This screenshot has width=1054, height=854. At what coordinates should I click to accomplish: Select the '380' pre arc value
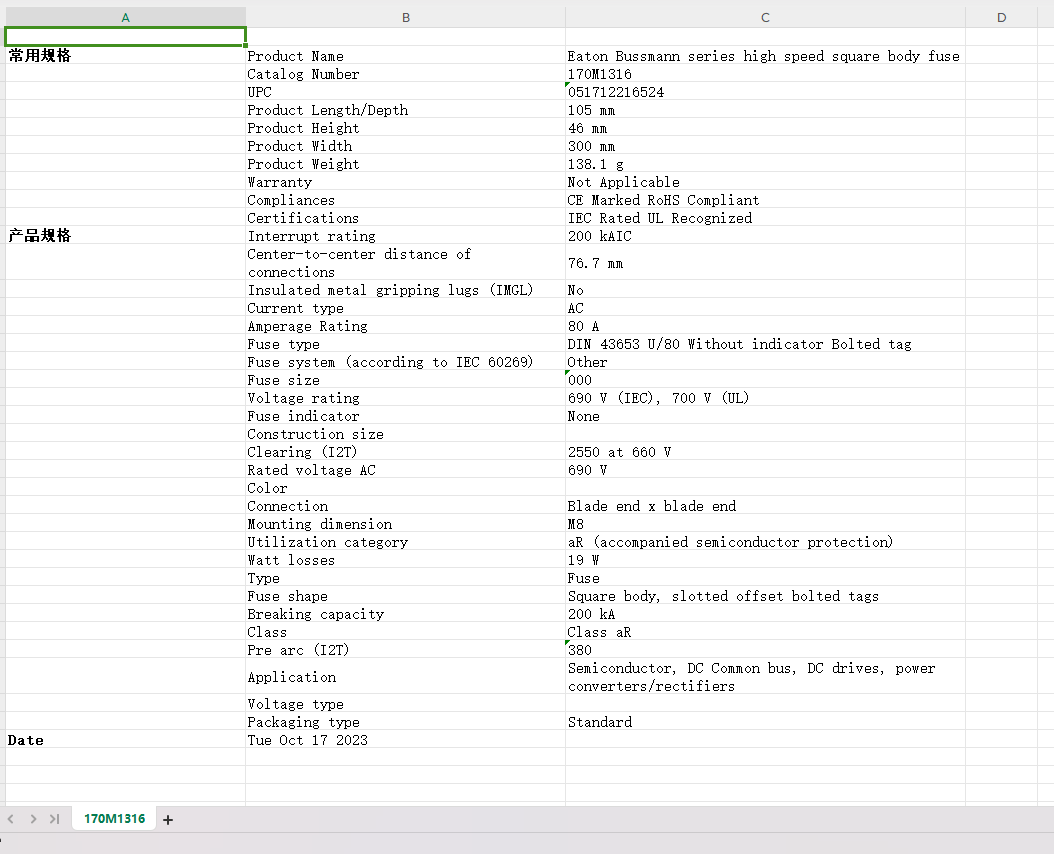766,650
